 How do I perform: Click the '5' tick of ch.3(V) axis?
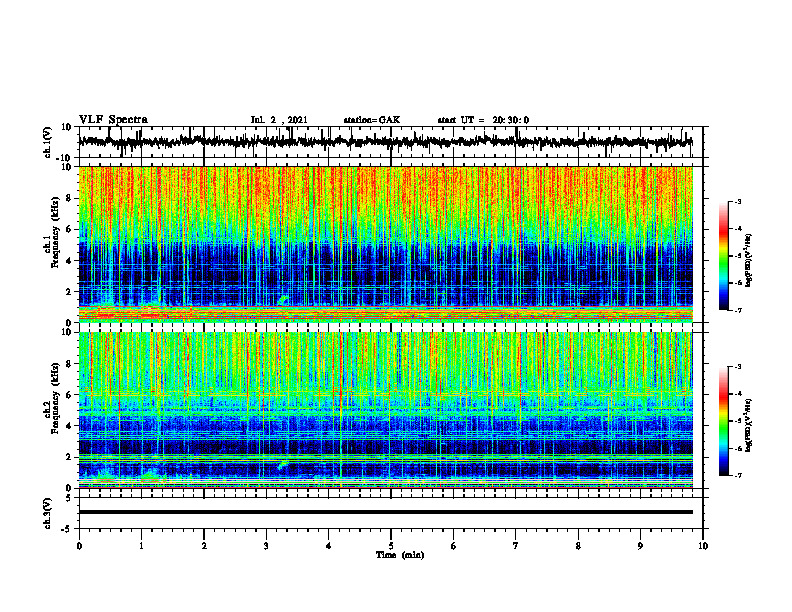[69, 498]
